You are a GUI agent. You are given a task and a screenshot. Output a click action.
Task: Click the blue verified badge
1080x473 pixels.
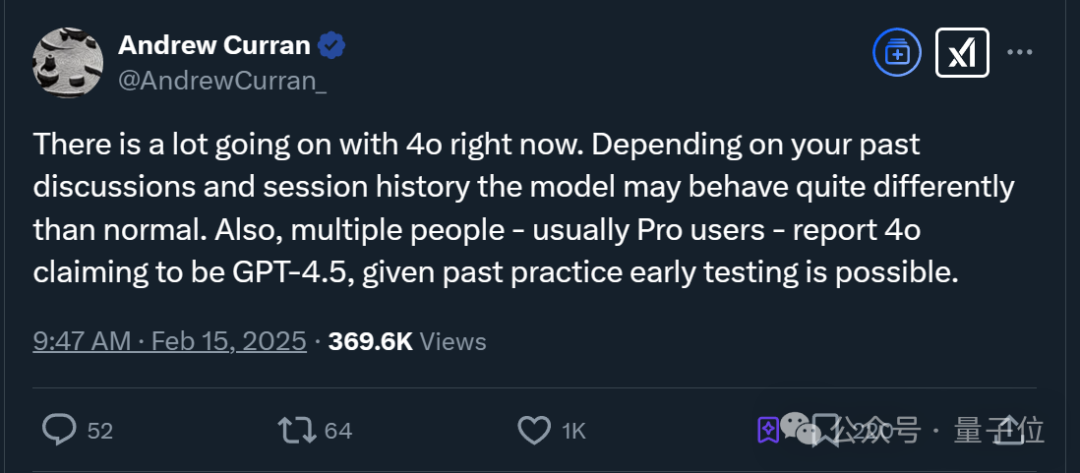point(332,45)
